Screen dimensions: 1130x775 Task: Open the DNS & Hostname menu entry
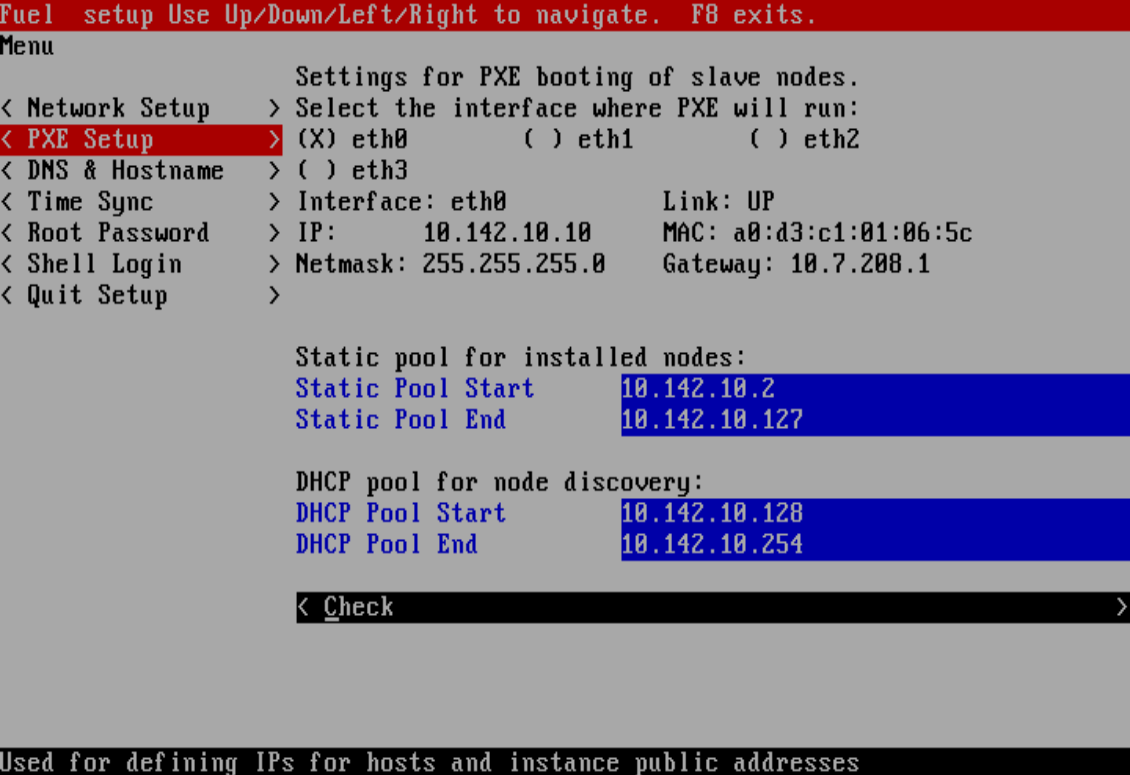pos(141,170)
